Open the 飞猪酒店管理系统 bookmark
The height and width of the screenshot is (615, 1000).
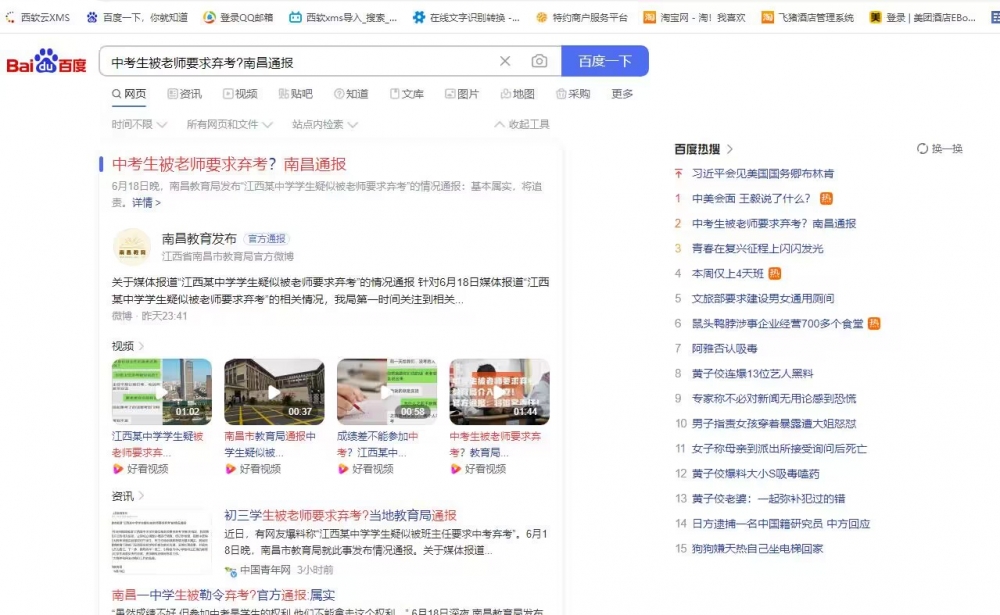coord(807,18)
